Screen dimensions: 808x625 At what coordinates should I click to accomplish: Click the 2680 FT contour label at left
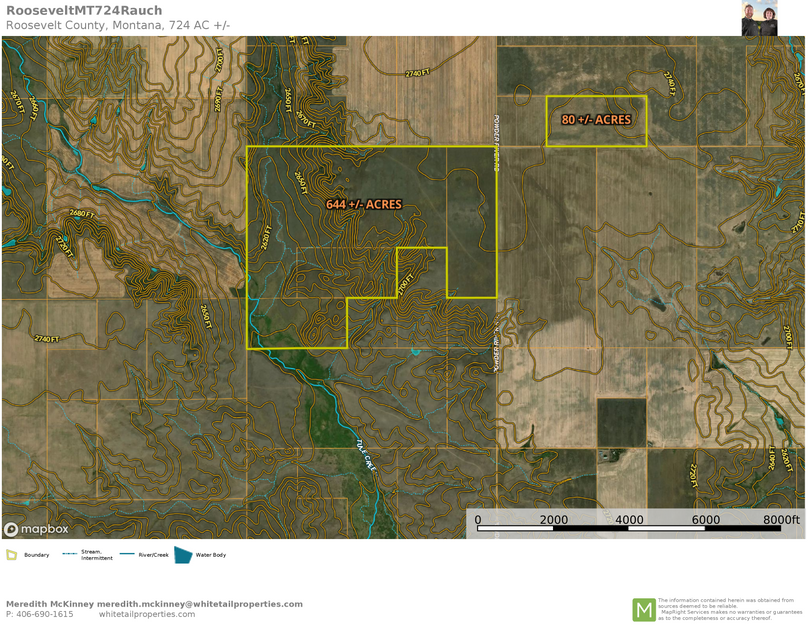pyautogui.click(x=82, y=214)
